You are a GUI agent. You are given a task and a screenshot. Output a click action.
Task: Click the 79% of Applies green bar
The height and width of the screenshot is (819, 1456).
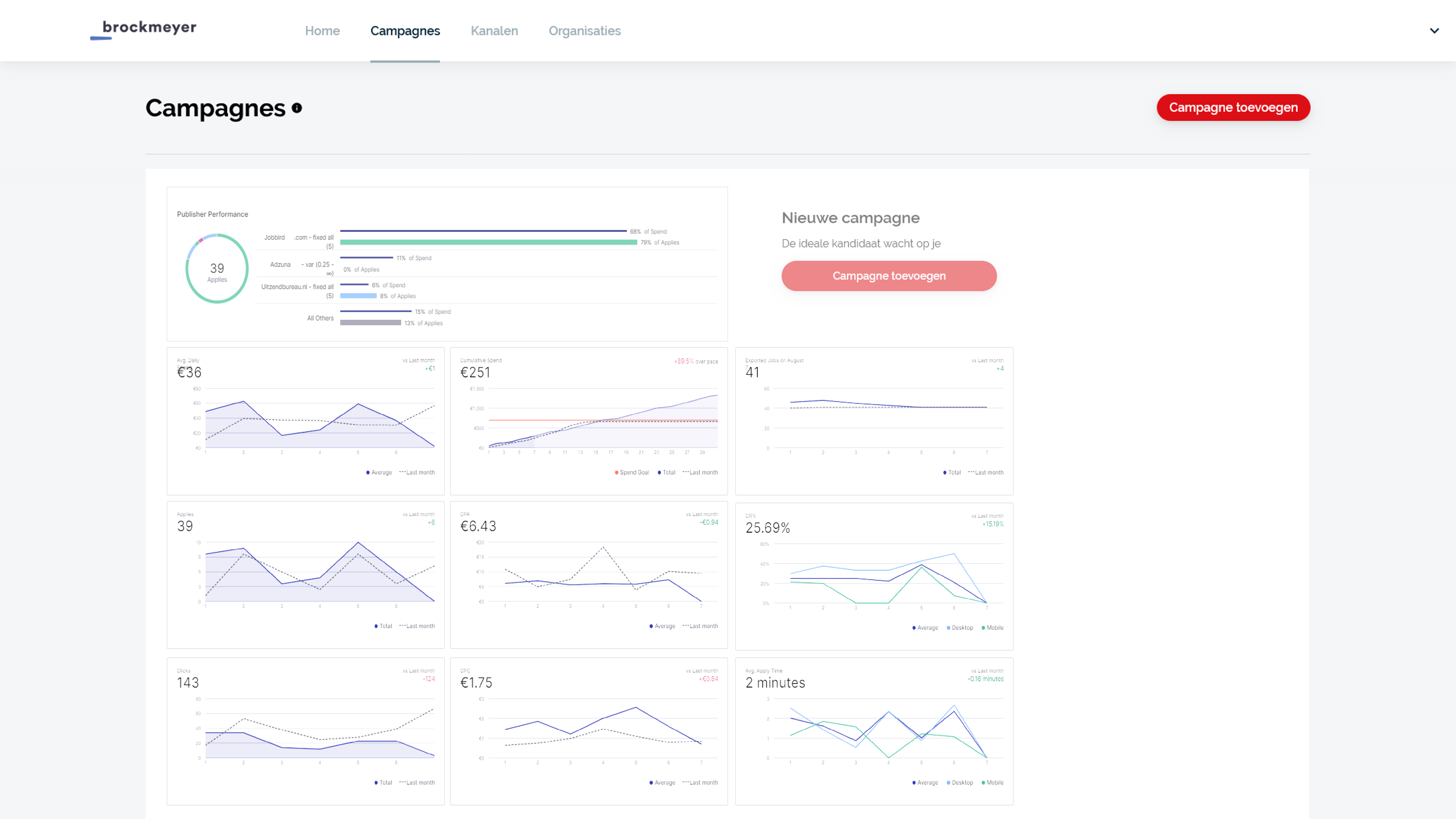coord(488,243)
